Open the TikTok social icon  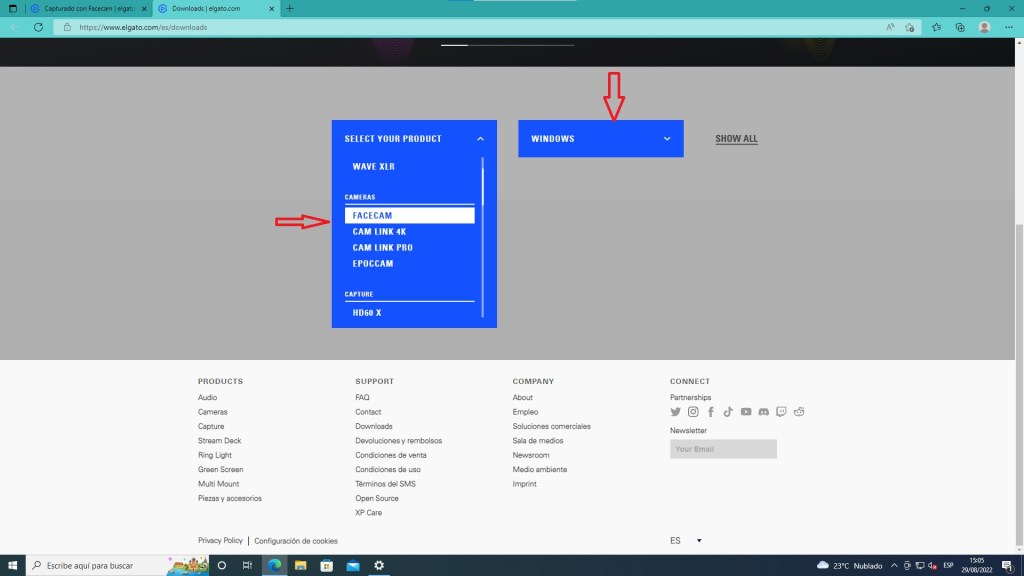pyautogui.click(x=728, y=412)
